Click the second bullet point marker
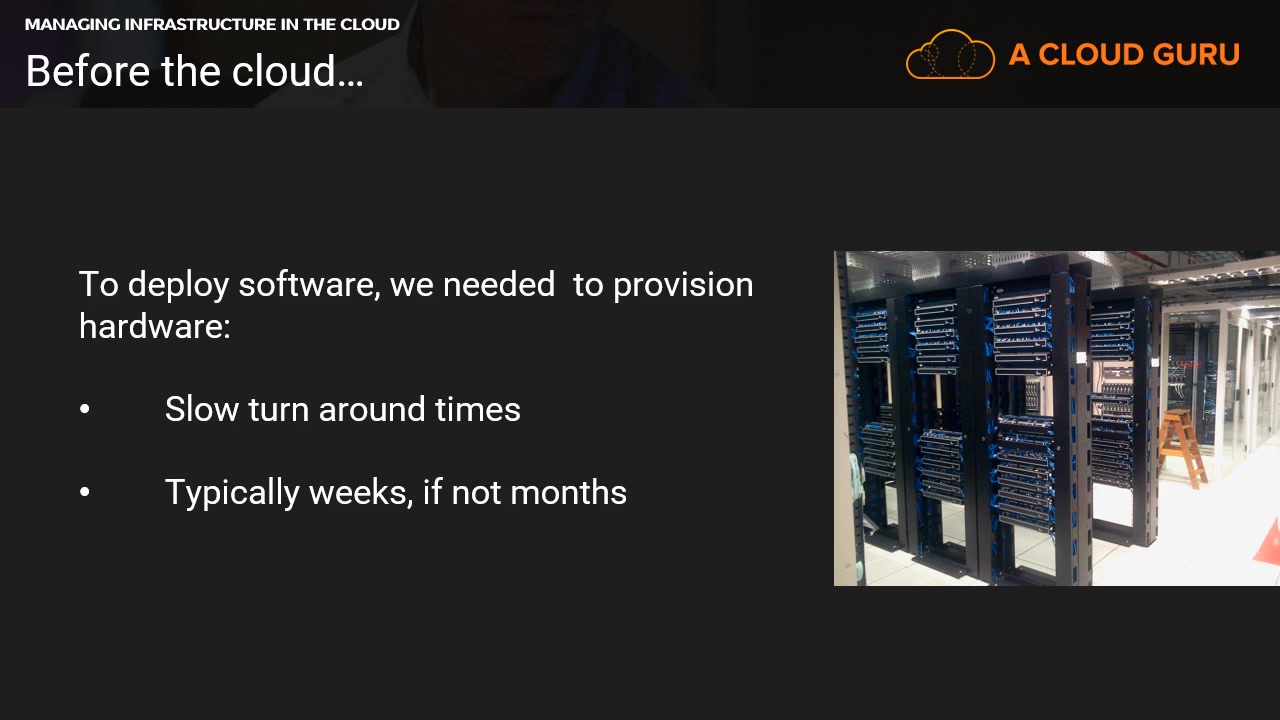This screenshot has height=720, width=1280. click(85, 493)
